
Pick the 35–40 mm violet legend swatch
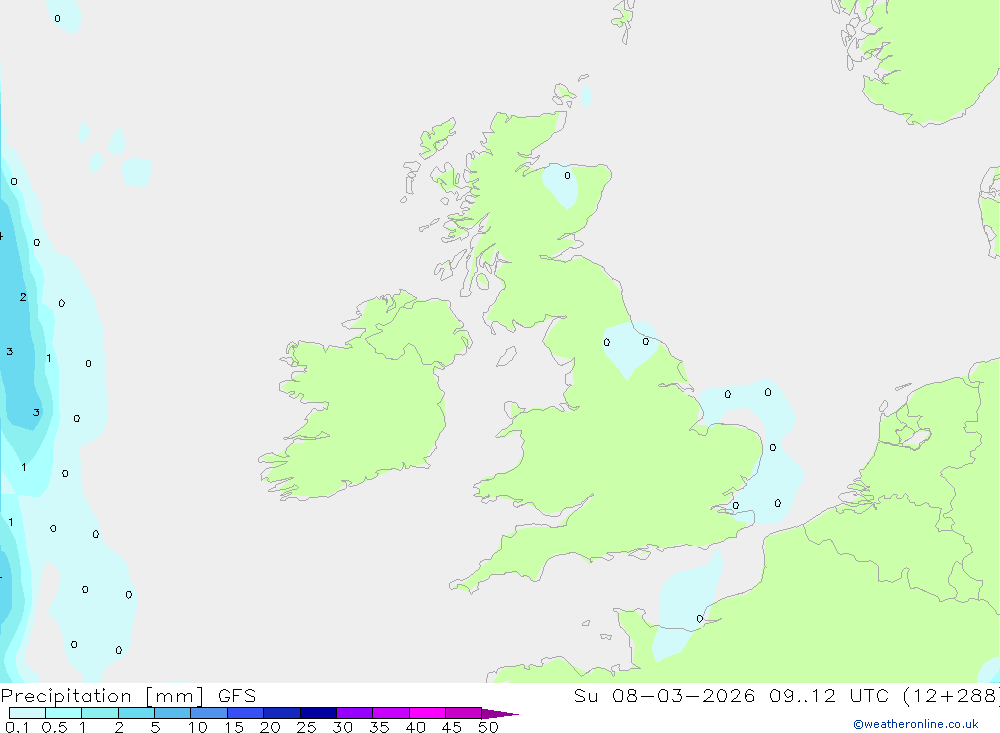pyautogui.click(x=390, y=713)
